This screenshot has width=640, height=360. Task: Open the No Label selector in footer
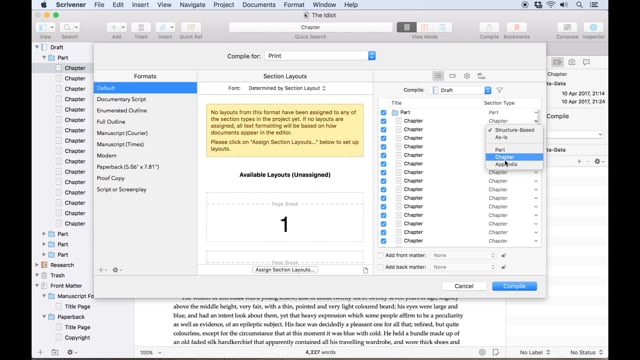(535, 352)
